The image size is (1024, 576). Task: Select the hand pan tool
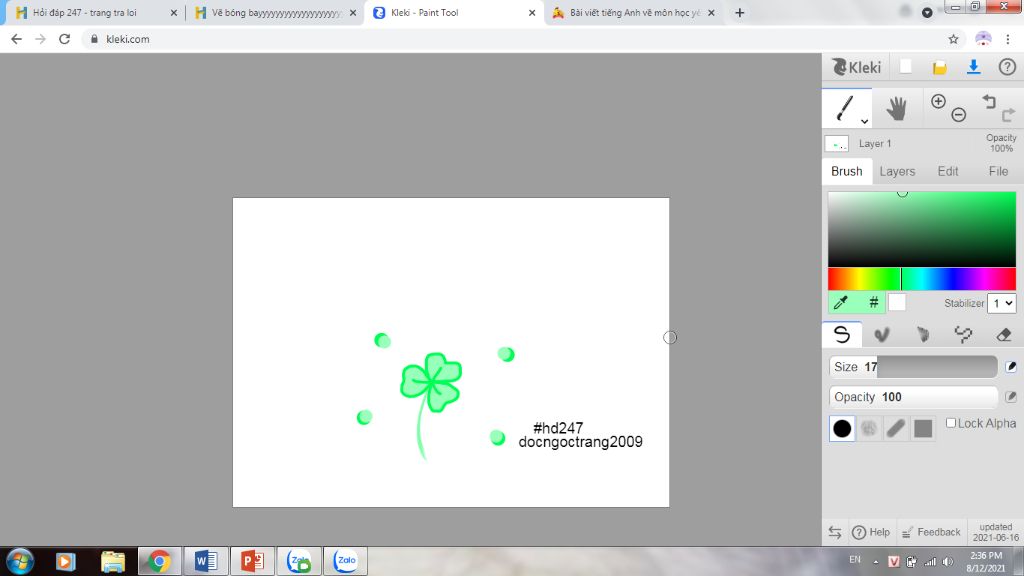(897, 108)
